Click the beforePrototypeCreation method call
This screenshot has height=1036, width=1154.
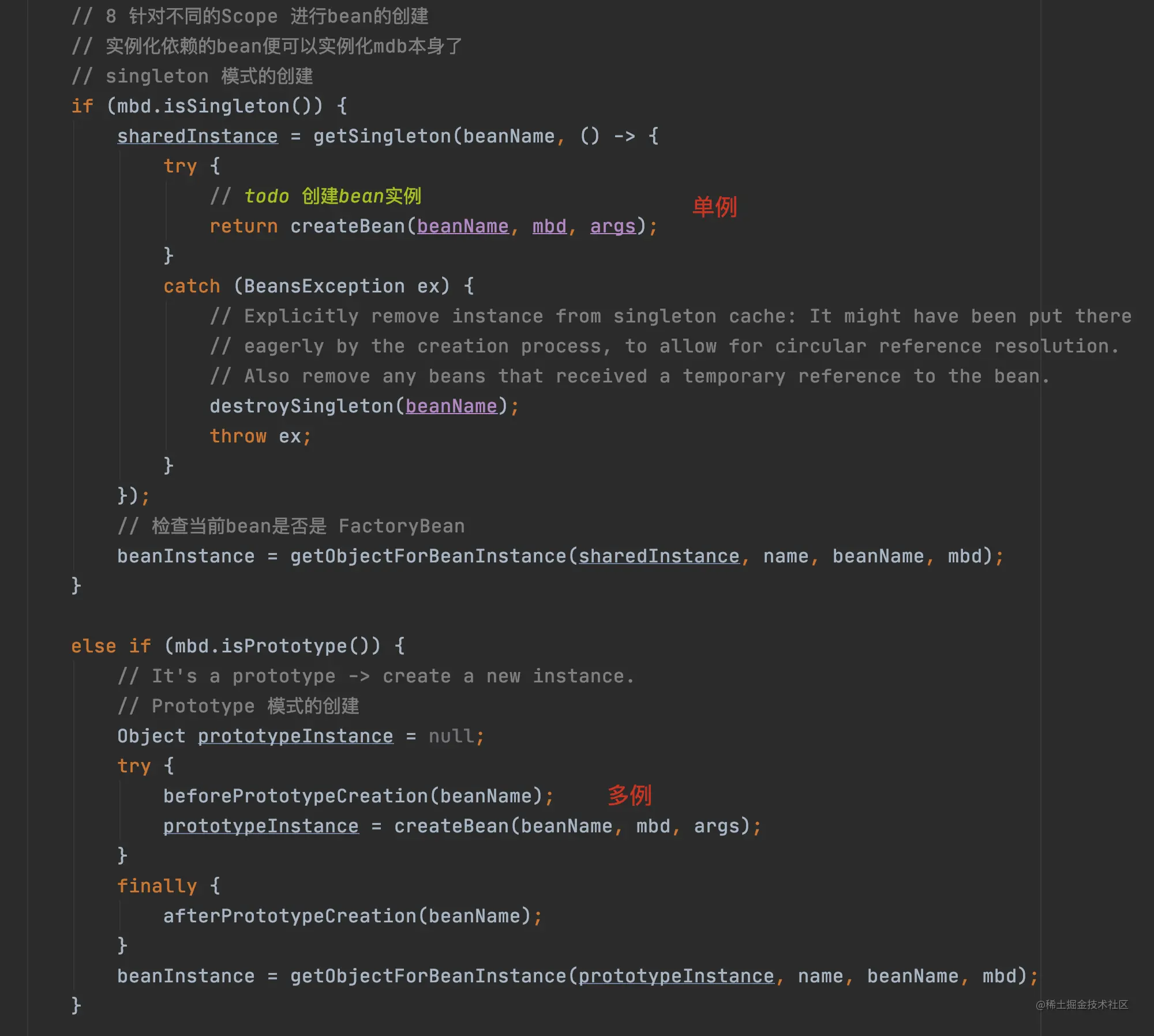click(x=295, y=796)
